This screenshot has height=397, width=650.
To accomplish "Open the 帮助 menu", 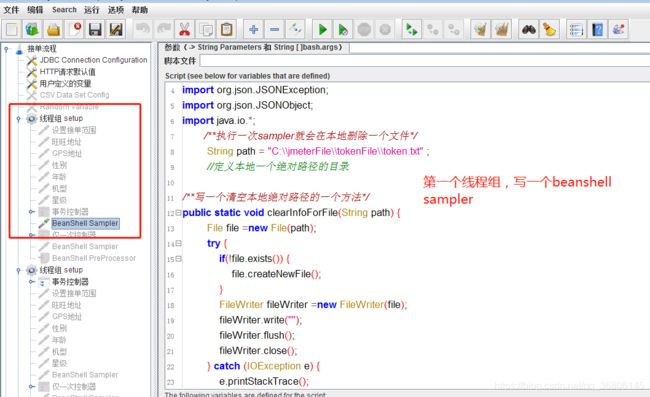I will tap(140, 10).
